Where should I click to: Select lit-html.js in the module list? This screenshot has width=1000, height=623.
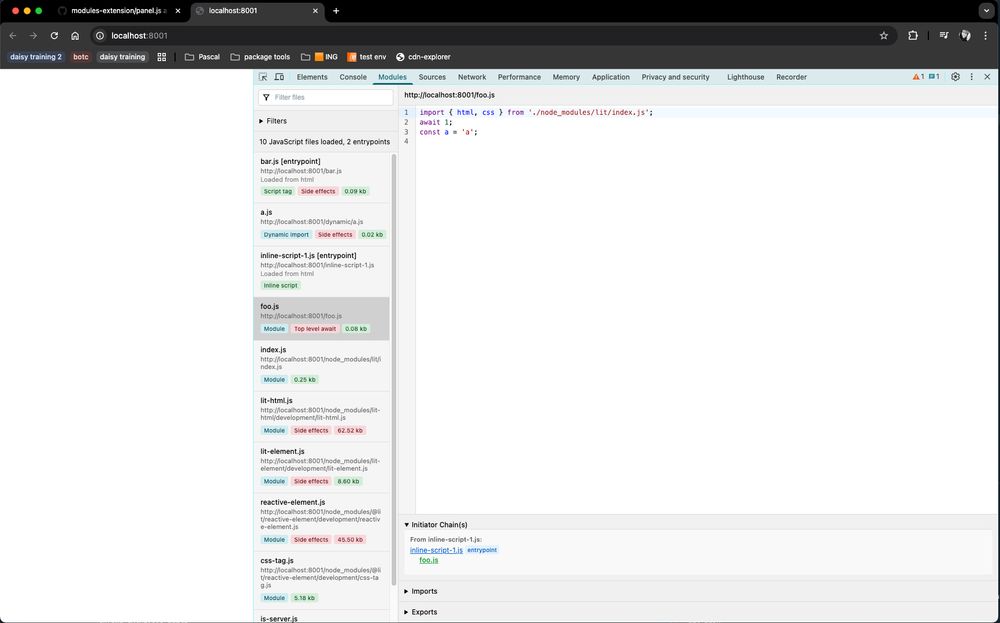321,416
